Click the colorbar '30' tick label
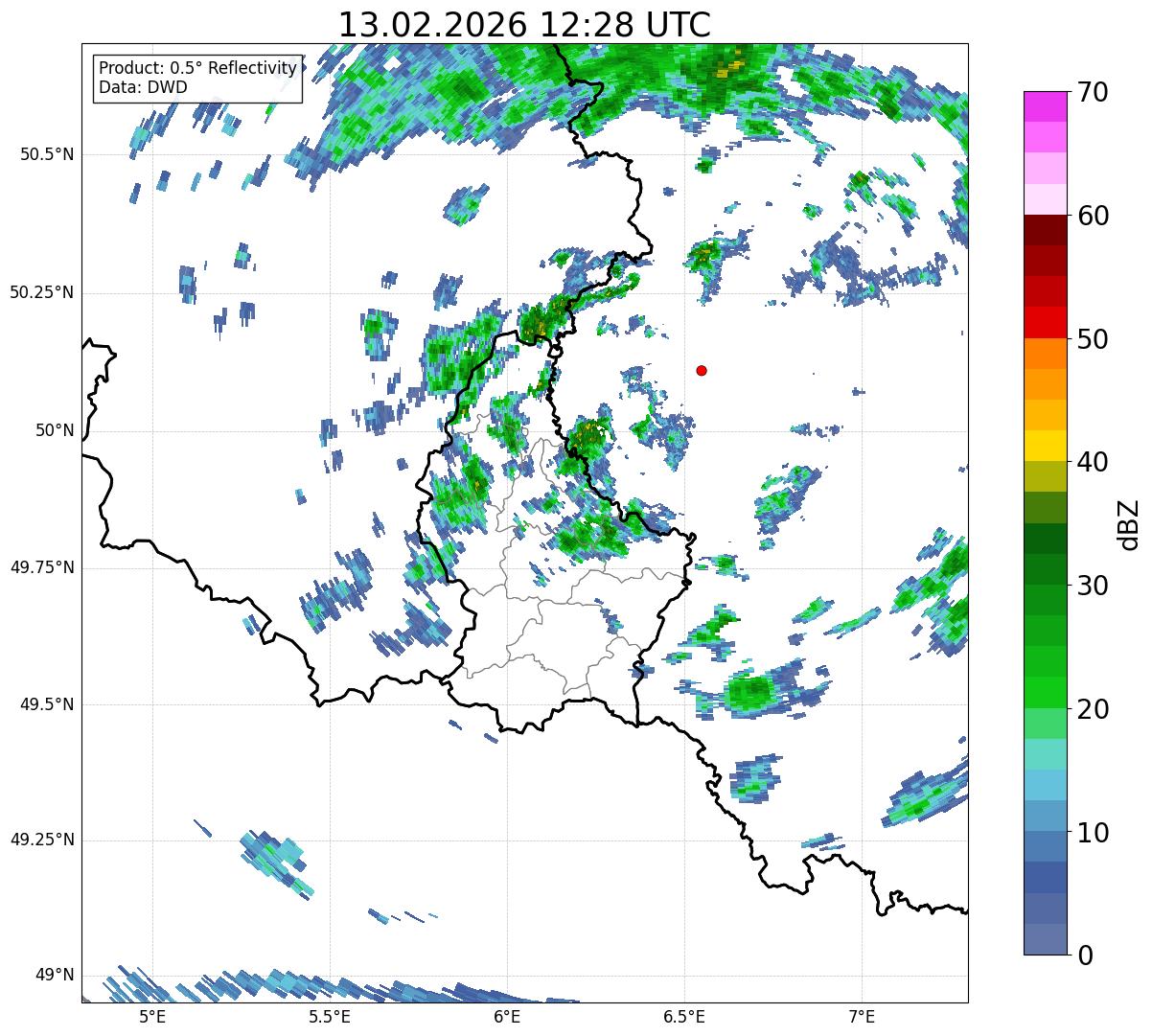The image size is (1152, 1036). pos(1094,586)
